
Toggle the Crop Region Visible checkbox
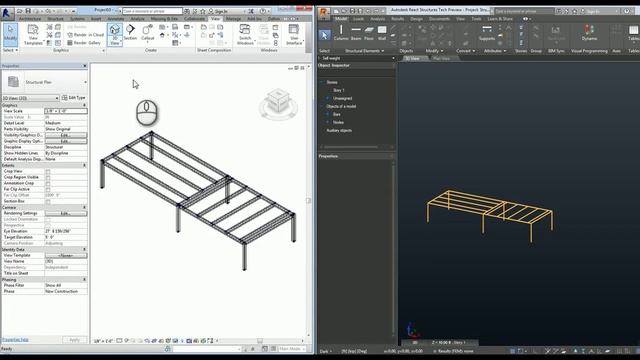pyautogui.click(x=48, y=178)
